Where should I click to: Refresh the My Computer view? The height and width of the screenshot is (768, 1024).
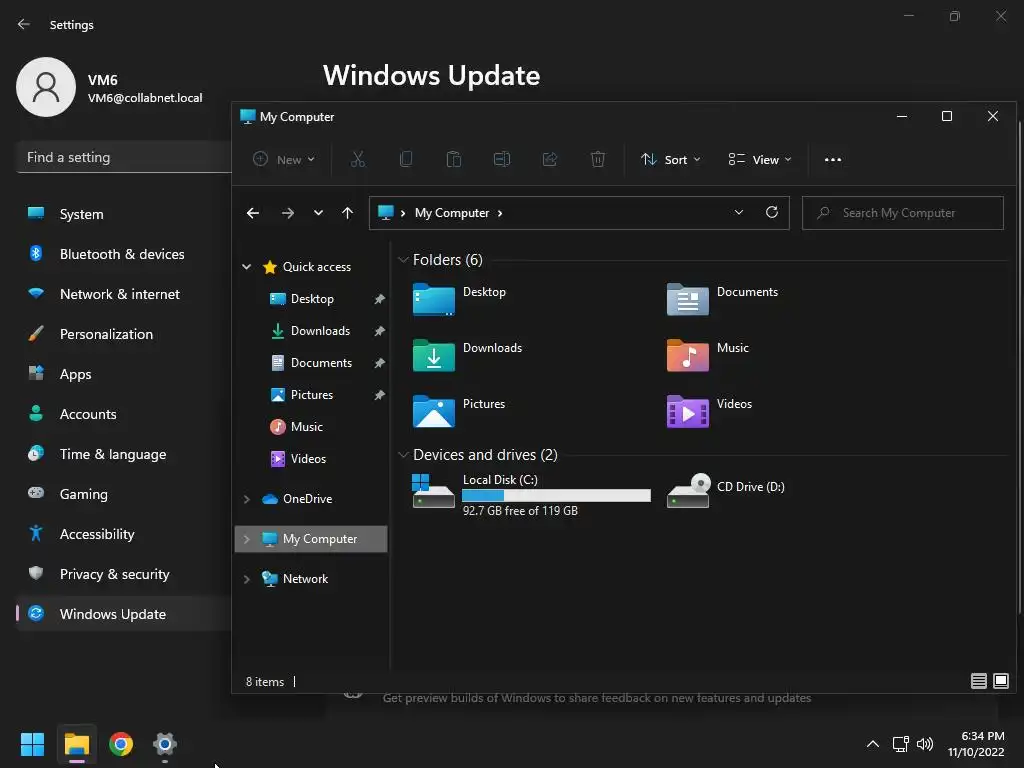pos(772,212)
